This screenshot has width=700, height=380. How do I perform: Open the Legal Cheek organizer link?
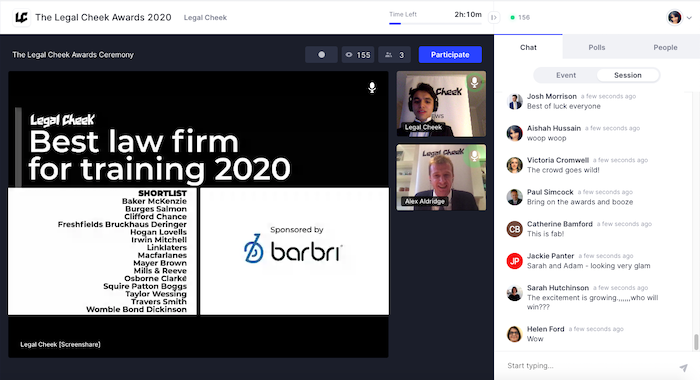205,17
